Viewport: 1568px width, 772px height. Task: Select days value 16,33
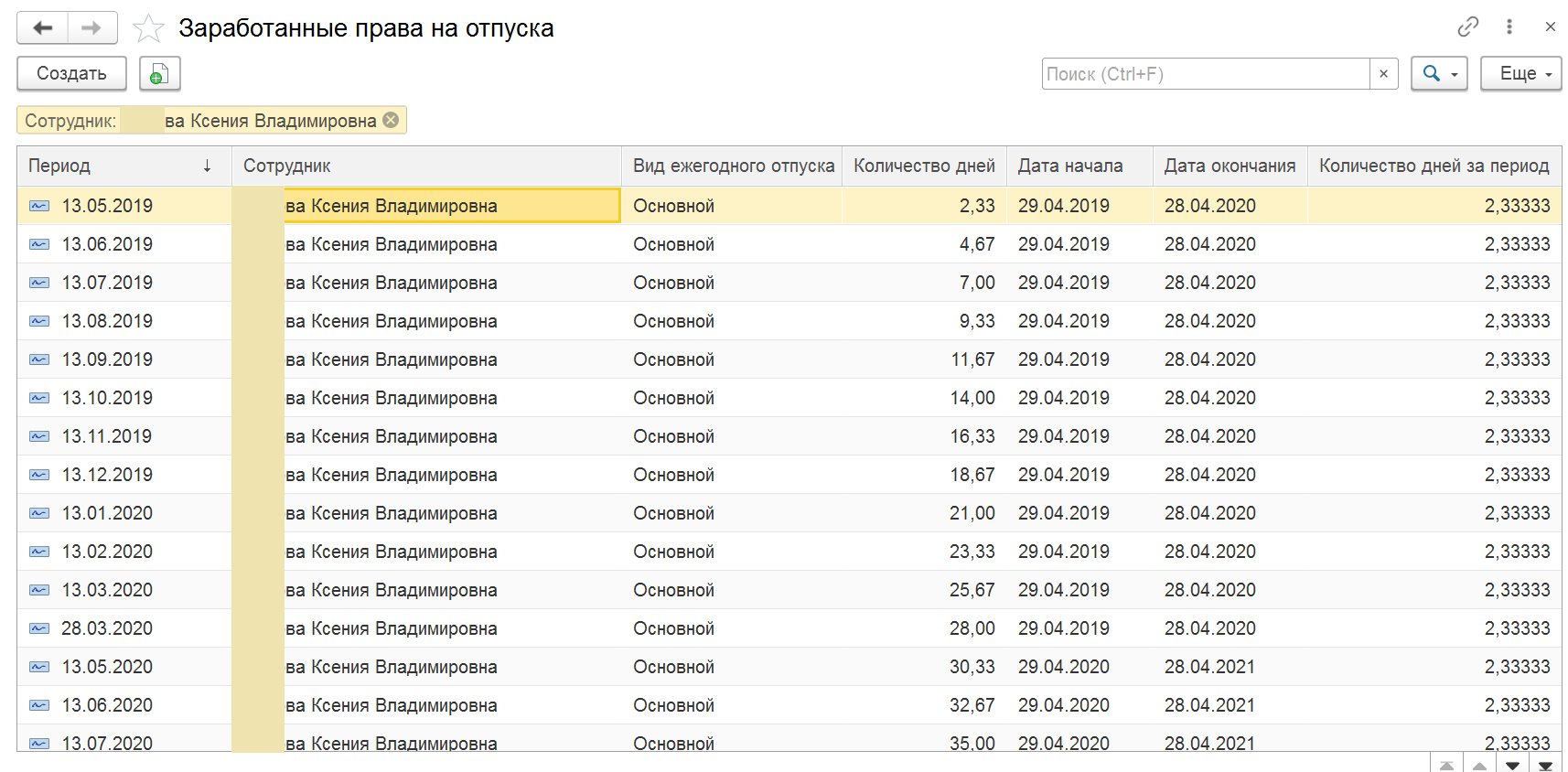972,436
